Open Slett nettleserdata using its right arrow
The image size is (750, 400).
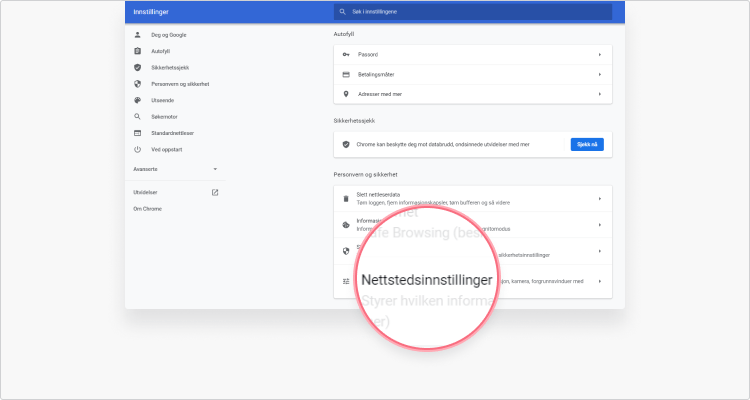(599, 199)
